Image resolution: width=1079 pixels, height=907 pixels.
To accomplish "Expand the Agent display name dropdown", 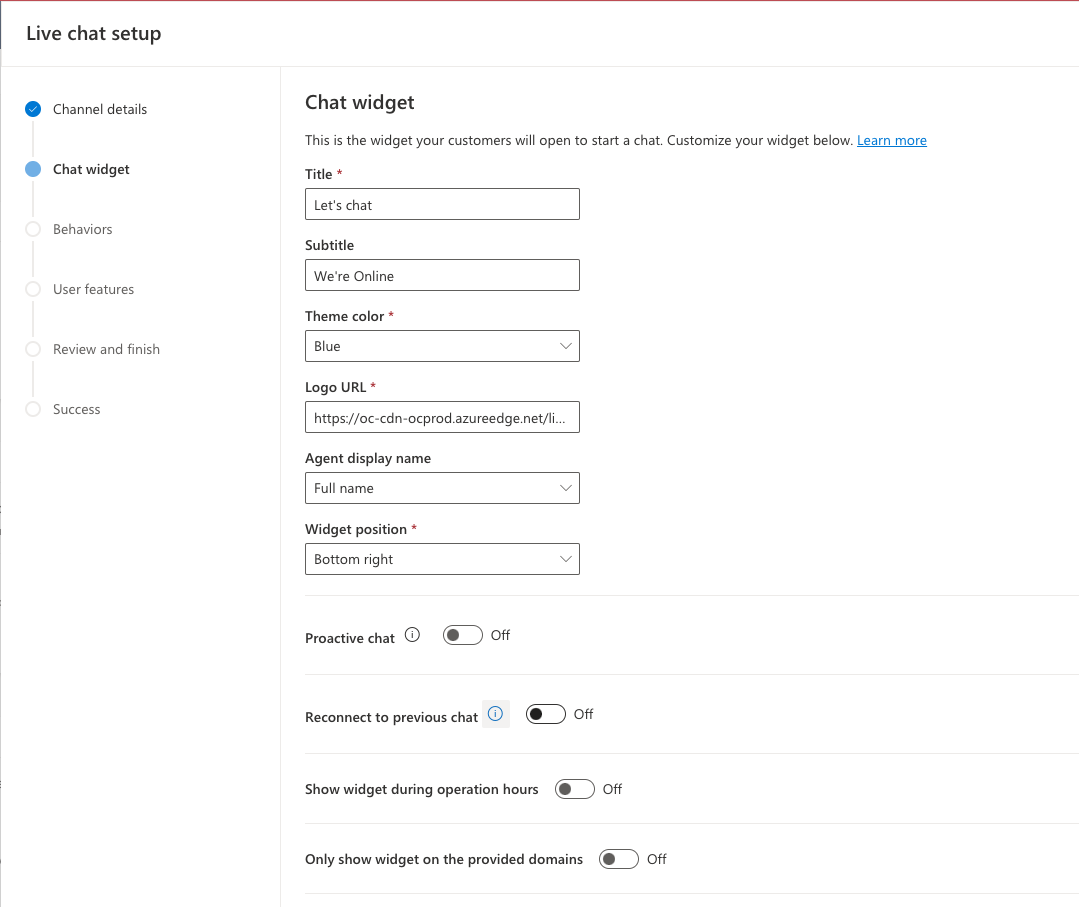I will 442,488.
